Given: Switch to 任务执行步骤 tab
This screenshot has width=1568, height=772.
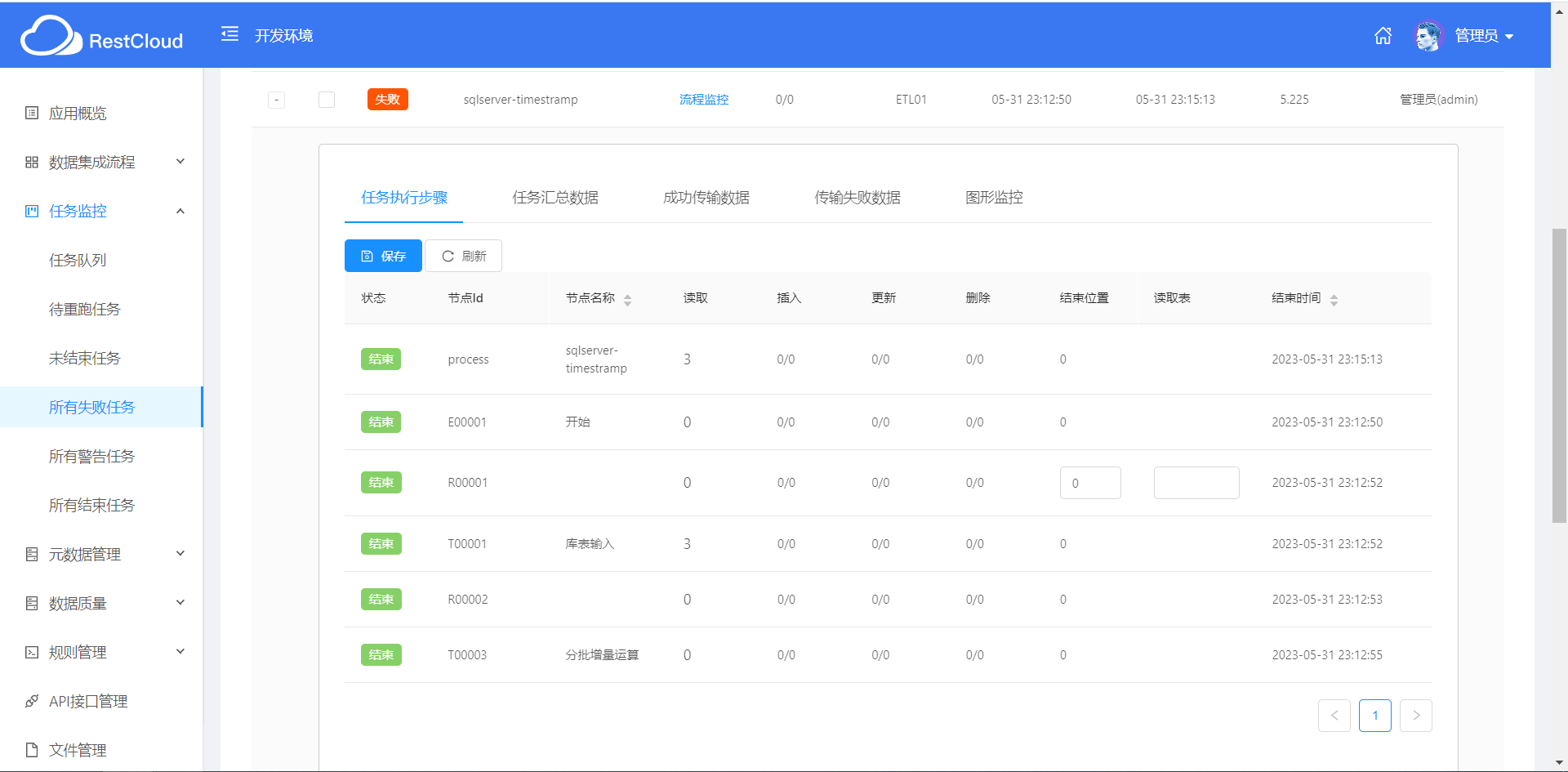Looking at the screenshot, I should pos(404,198).
